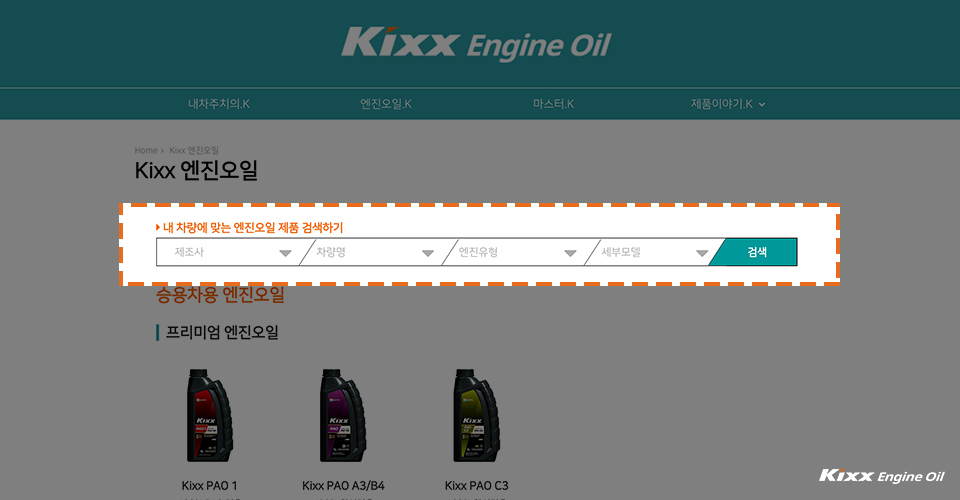The width and height of the screenshot is (960, 500).
Task: Open the Kixx PAO A3/B4 product name link
Action: 343,485
